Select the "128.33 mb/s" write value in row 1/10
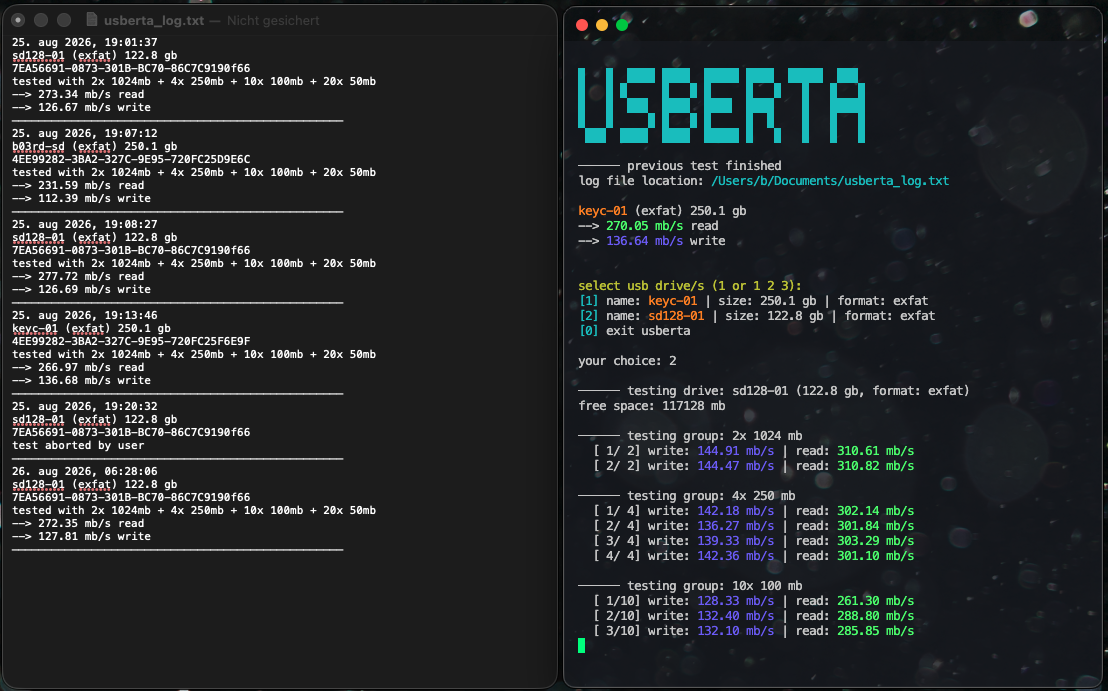 [735, 601]
